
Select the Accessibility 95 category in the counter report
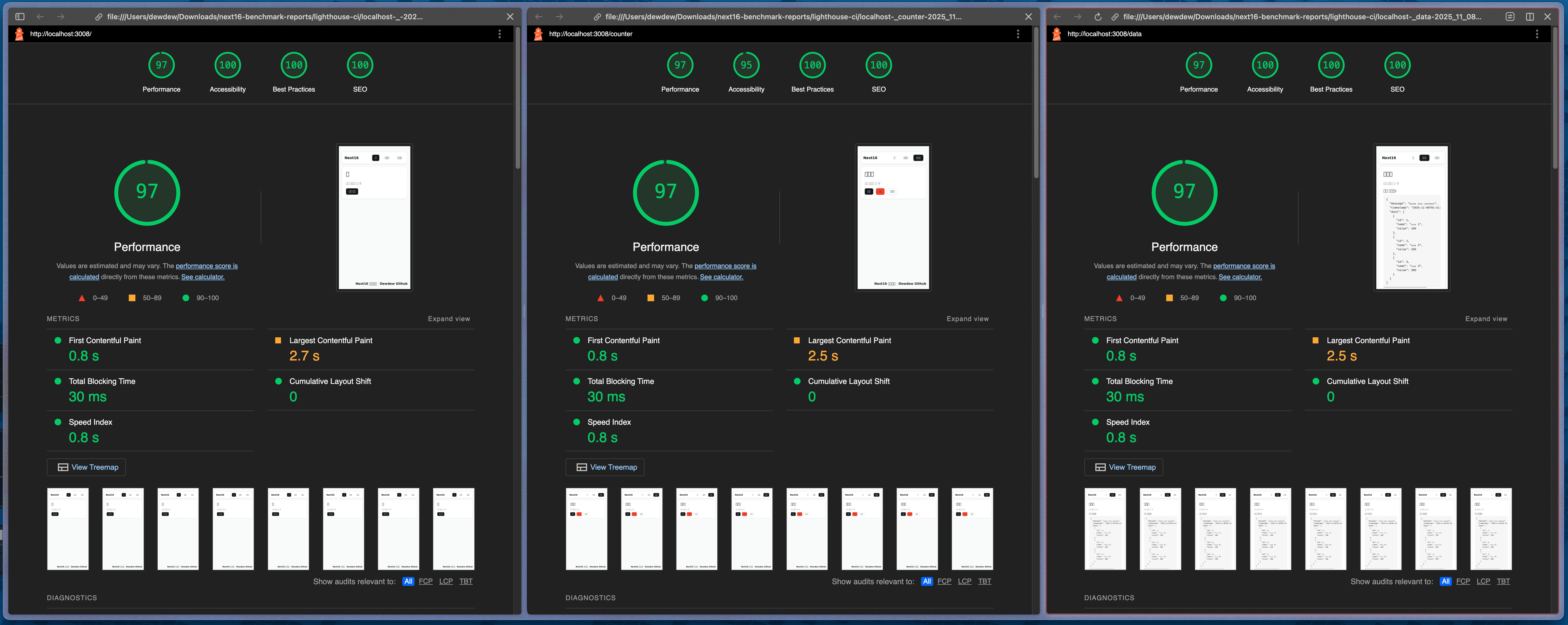click(746, 72)
